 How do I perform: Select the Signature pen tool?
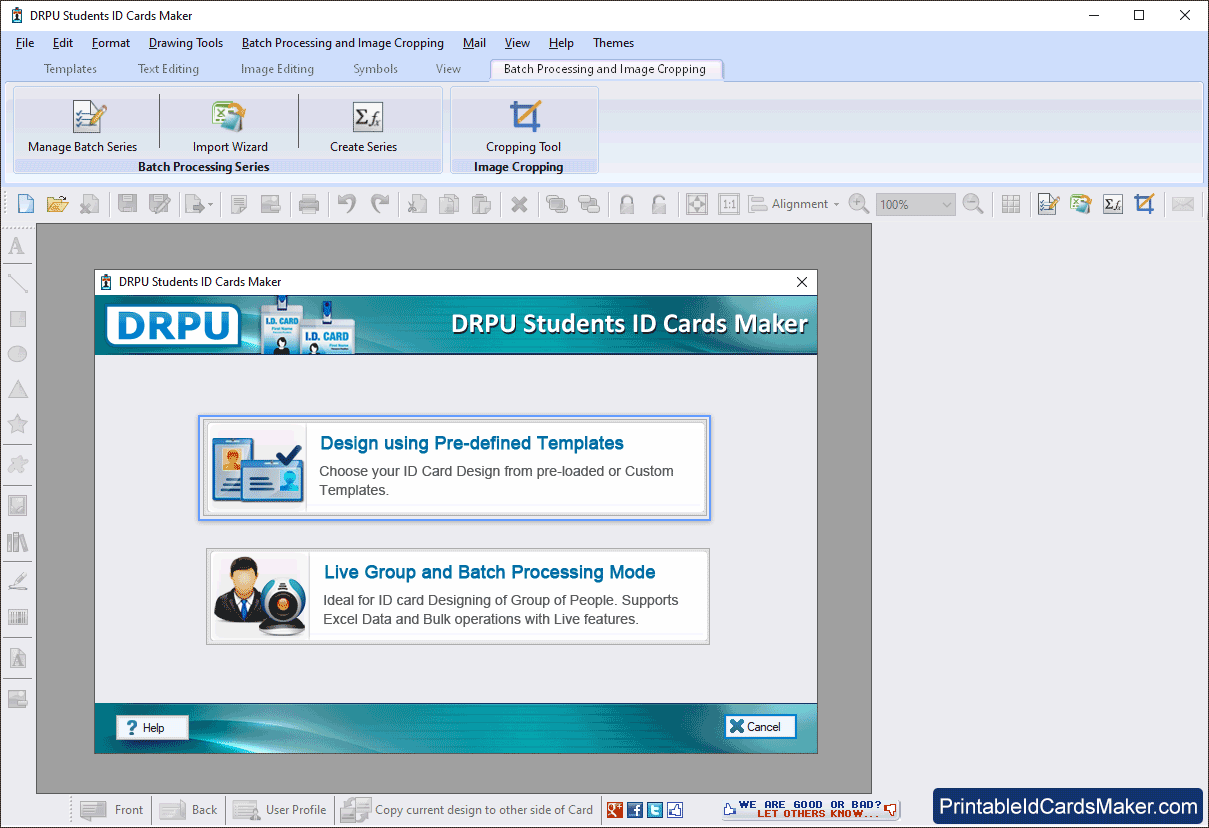(x=17, y=581)
